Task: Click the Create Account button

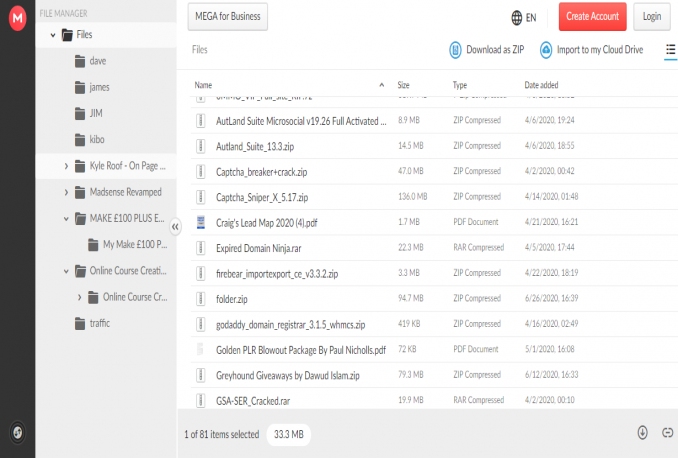Action: coord(594,17)
